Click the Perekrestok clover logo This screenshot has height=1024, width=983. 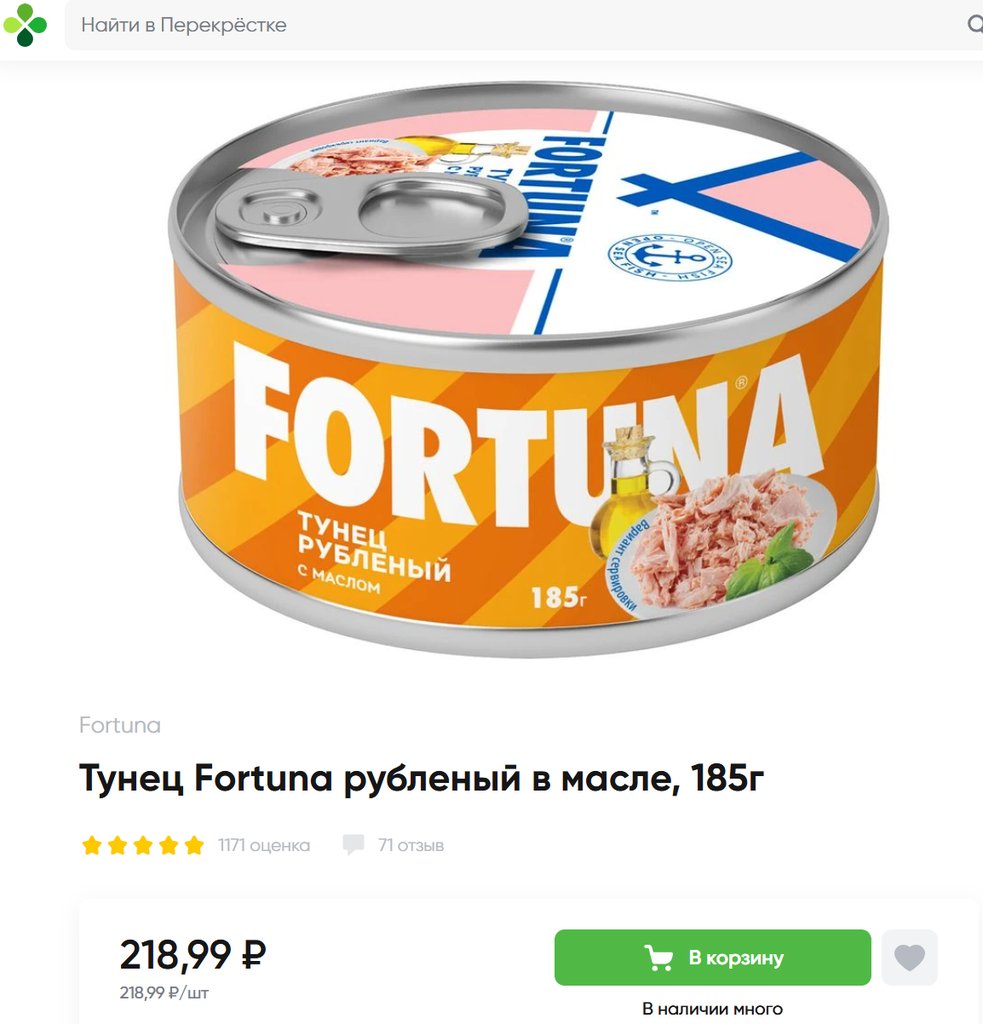25,25
